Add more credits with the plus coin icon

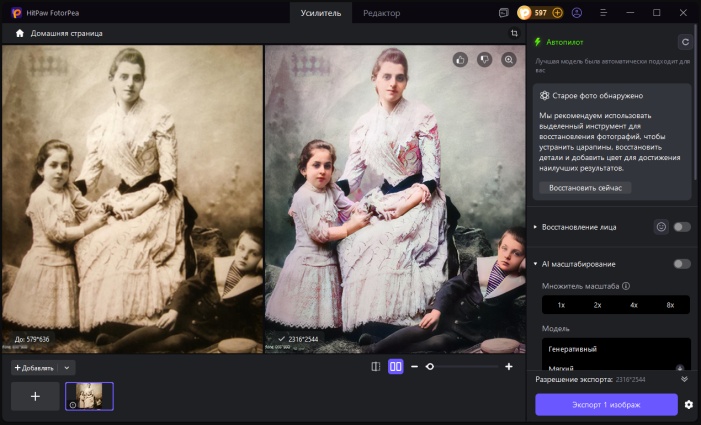tap(557, 13)
